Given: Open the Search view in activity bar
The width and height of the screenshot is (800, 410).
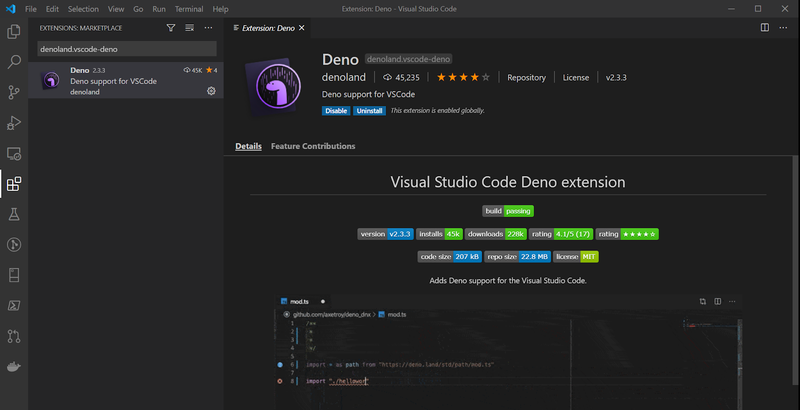Looking at the screenshot, I should (x=14, y=62).
